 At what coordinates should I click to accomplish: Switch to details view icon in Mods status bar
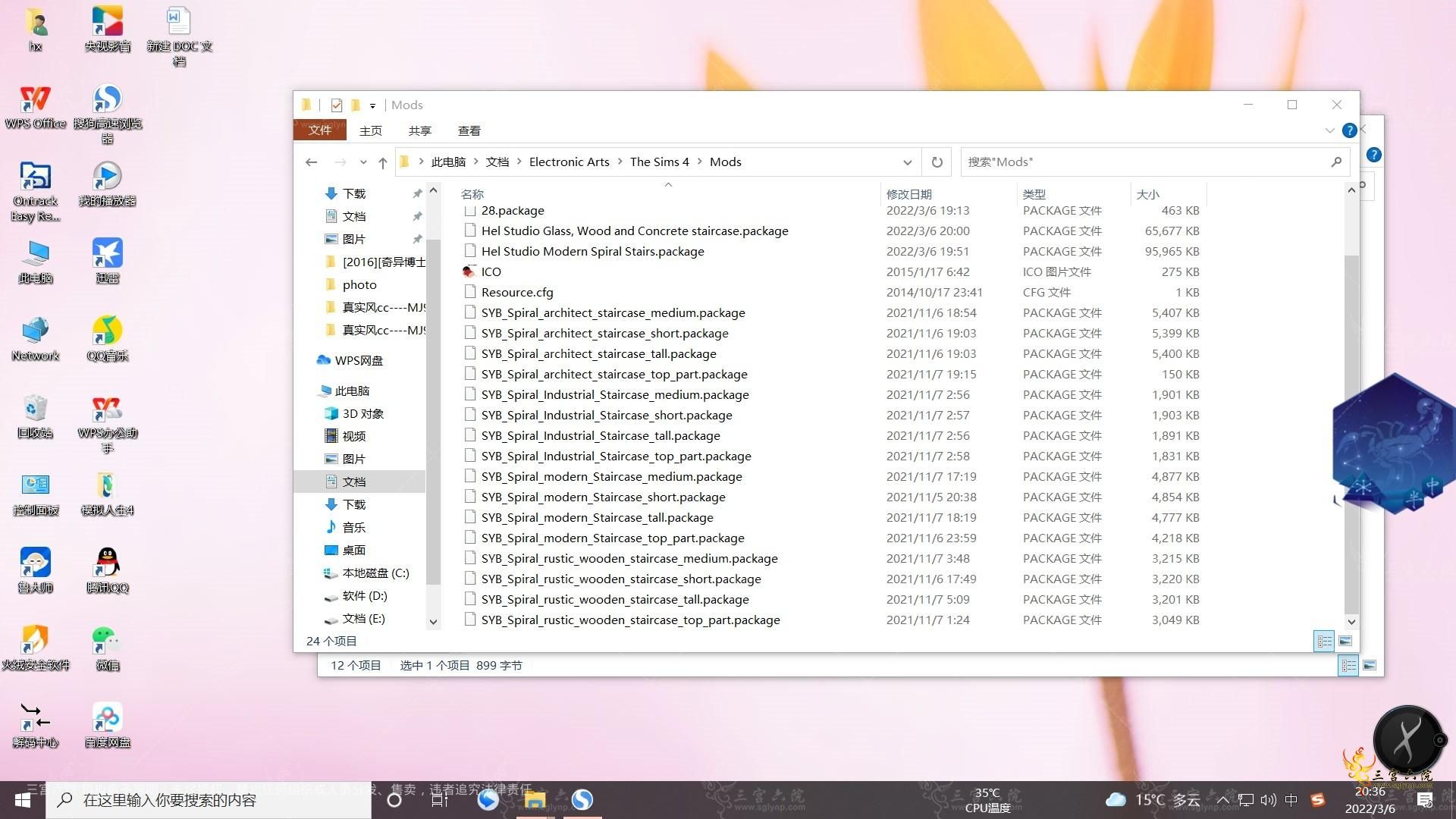coord(1324,641)
